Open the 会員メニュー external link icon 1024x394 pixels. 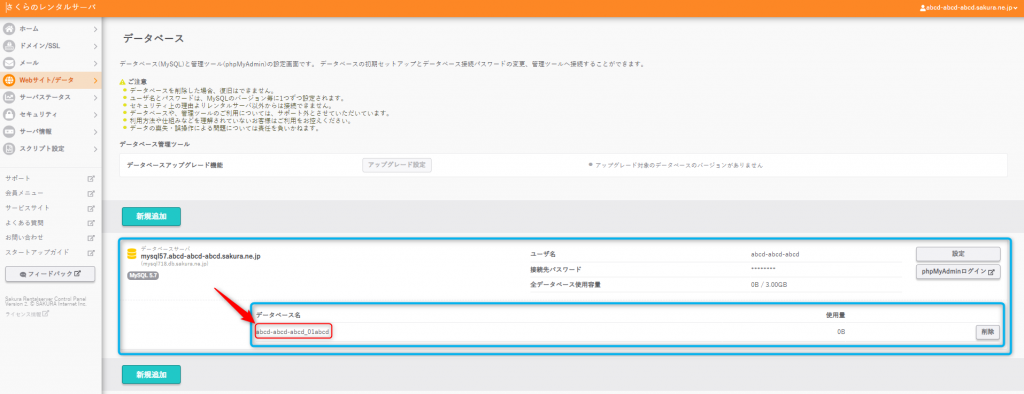click(91, 193)
